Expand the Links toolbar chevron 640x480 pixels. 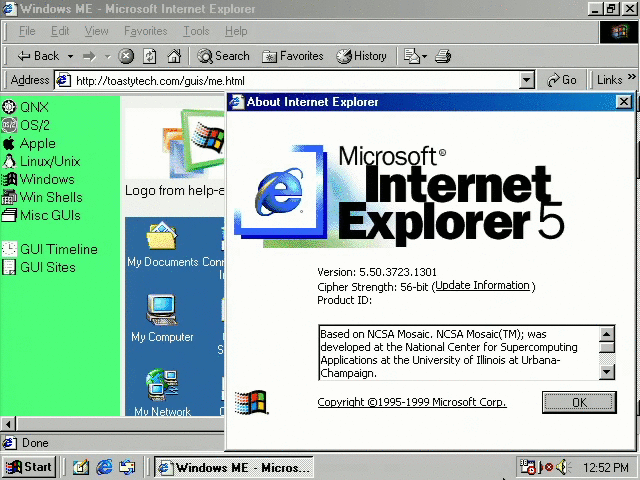[x=631, y=77]
